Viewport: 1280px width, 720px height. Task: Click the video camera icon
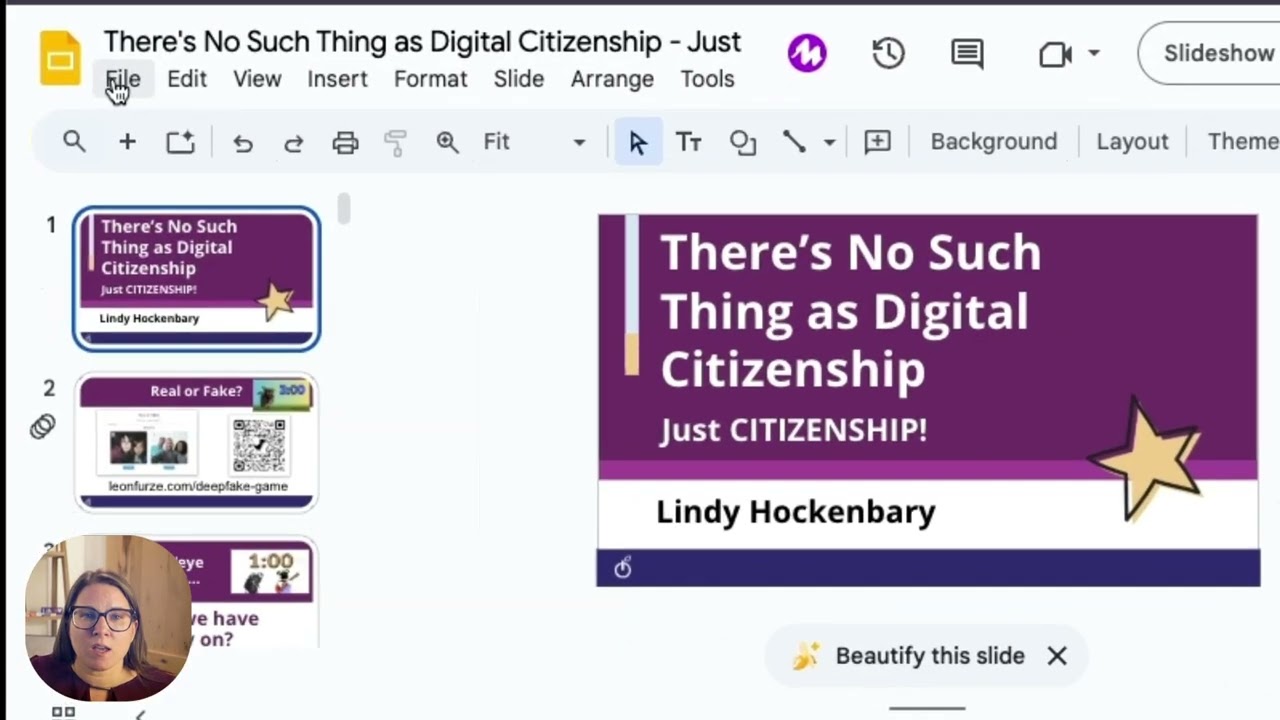tap(1056, 53)
